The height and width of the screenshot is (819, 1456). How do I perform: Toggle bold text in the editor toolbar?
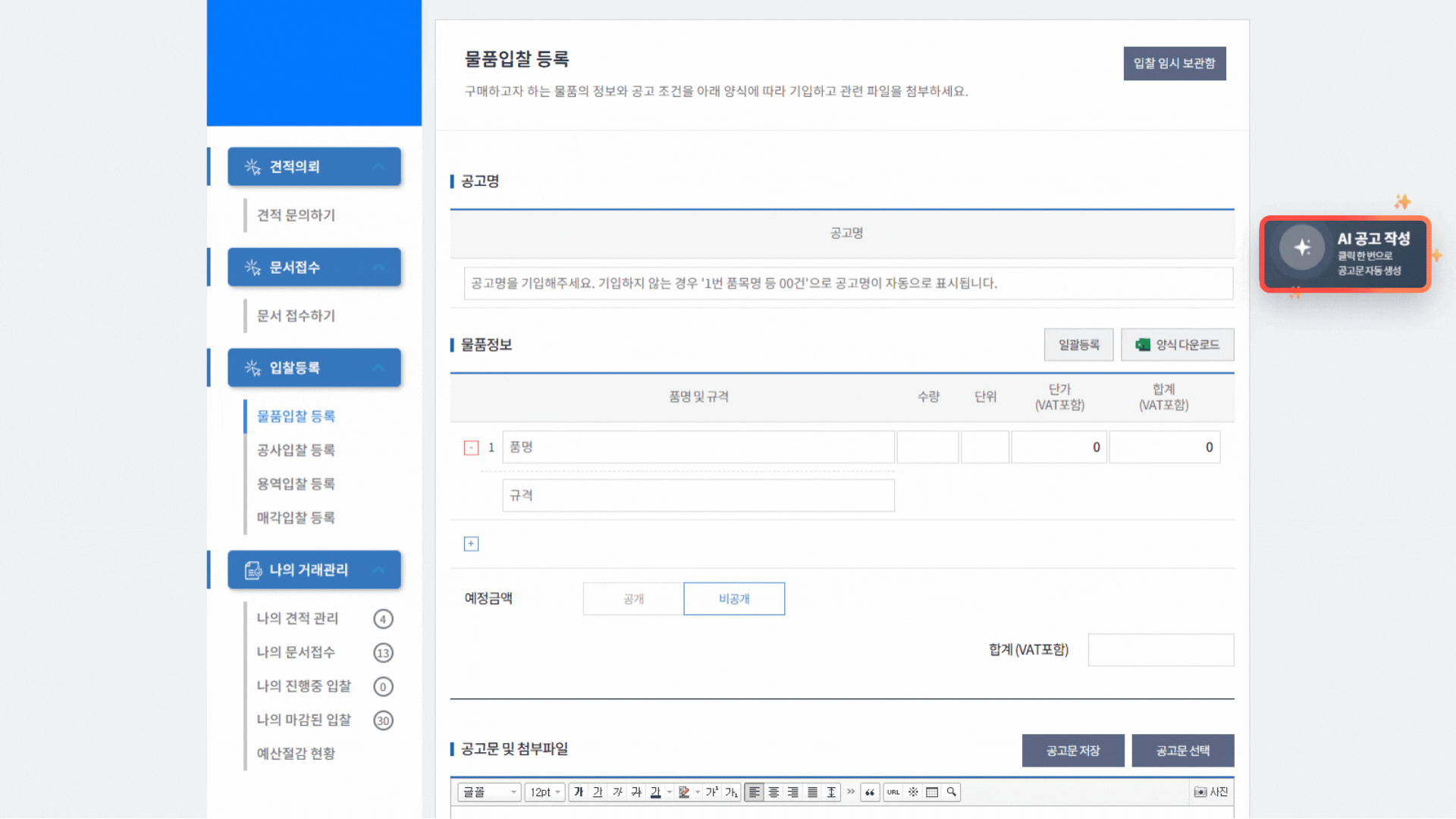point(579,792)
